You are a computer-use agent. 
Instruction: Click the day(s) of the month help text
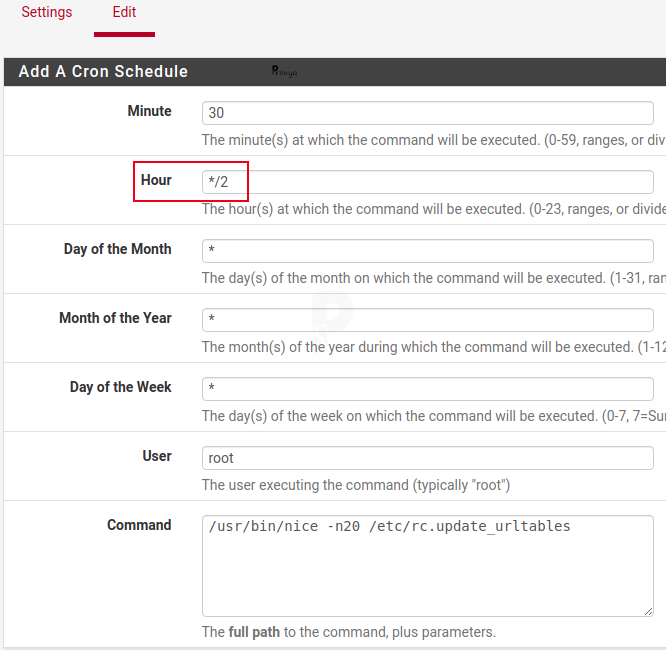(434, 278)
